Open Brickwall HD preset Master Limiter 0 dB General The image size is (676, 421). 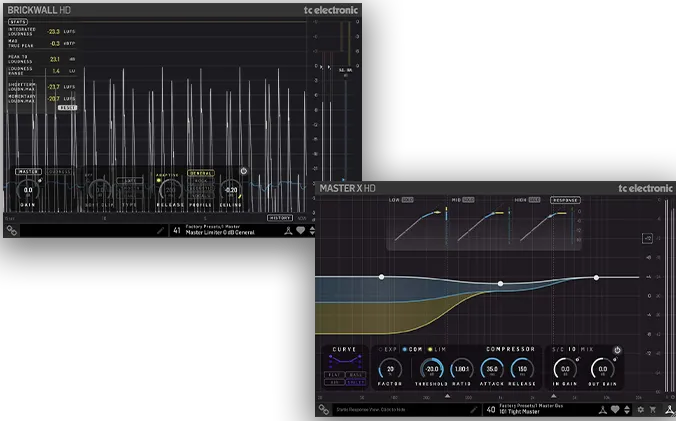coord(220,232)
